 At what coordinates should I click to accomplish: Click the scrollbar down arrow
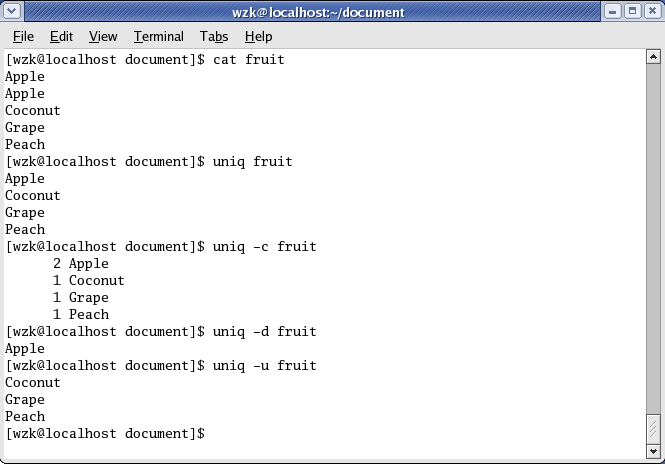pos(653,452)
